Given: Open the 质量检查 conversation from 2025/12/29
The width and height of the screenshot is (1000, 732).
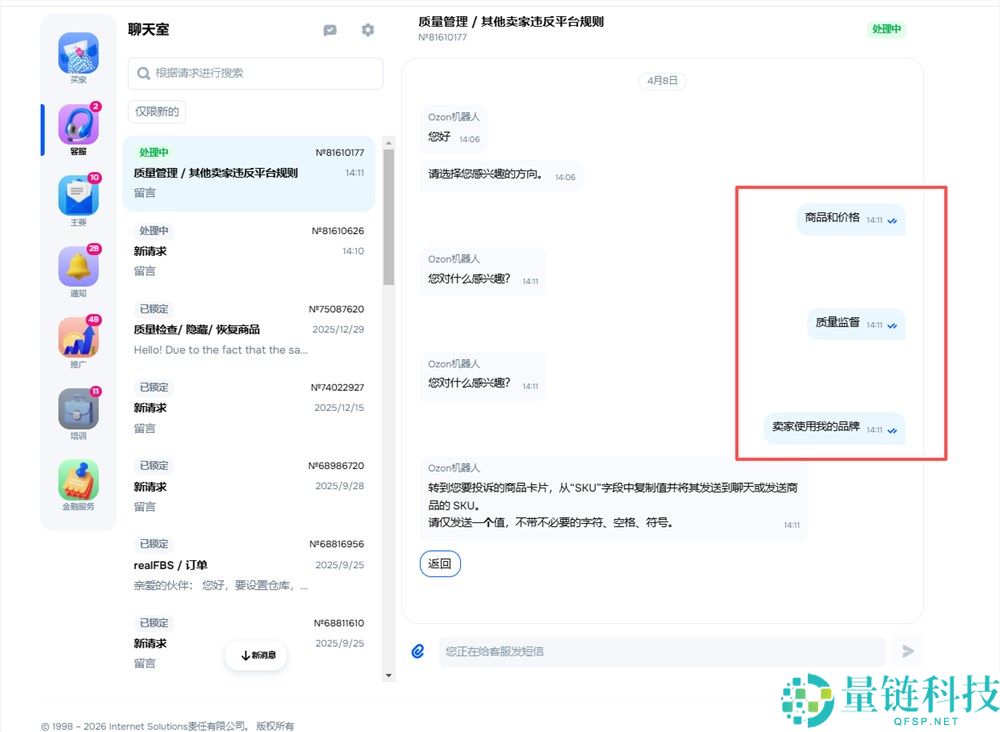Looking at the screenshot, I should coord(255,330).
